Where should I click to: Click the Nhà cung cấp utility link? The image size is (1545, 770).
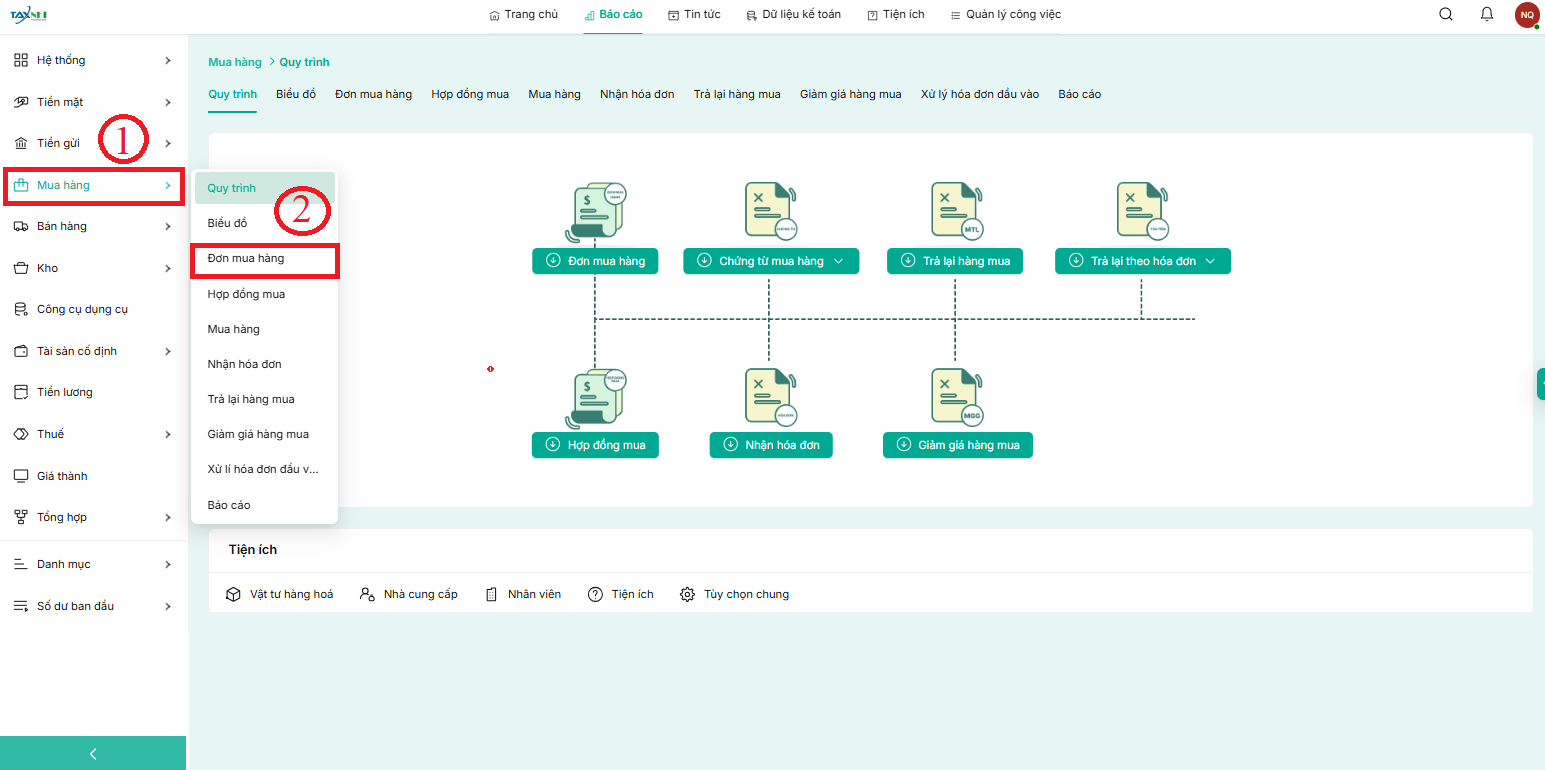(x=409, y=594)
